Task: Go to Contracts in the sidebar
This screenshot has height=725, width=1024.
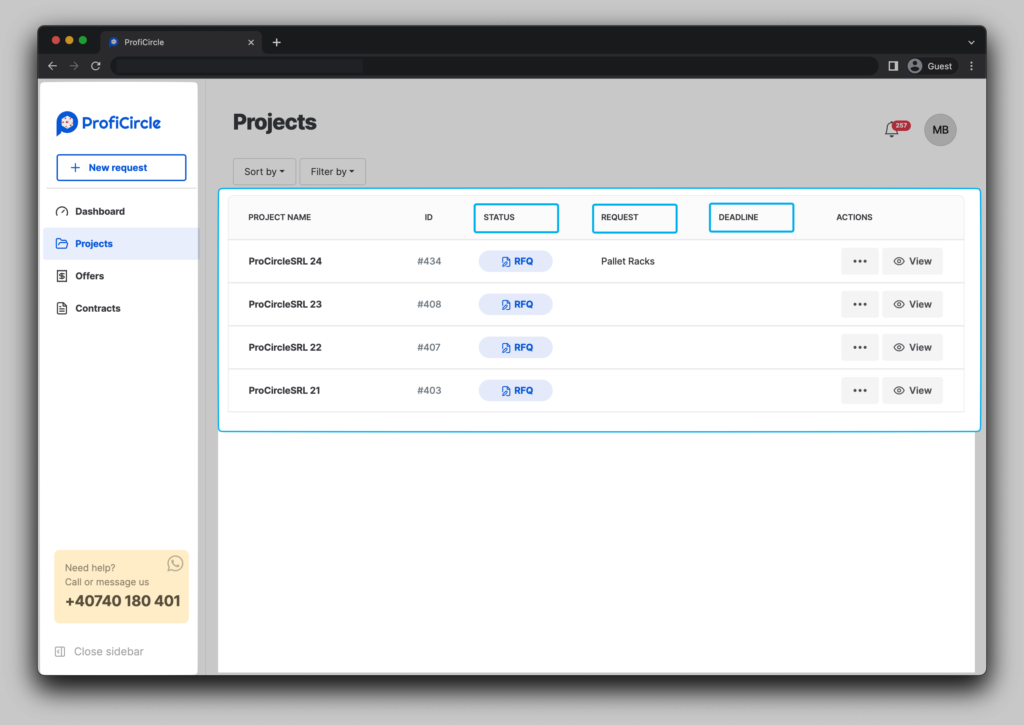Action: (121, 308)
